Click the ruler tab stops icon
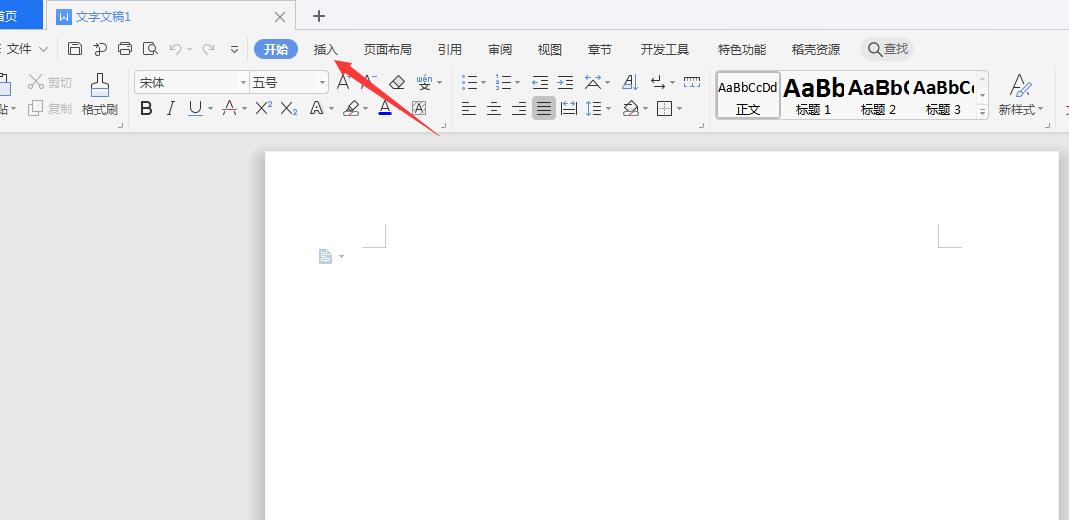1069x520 pixels. pos(692,82)
